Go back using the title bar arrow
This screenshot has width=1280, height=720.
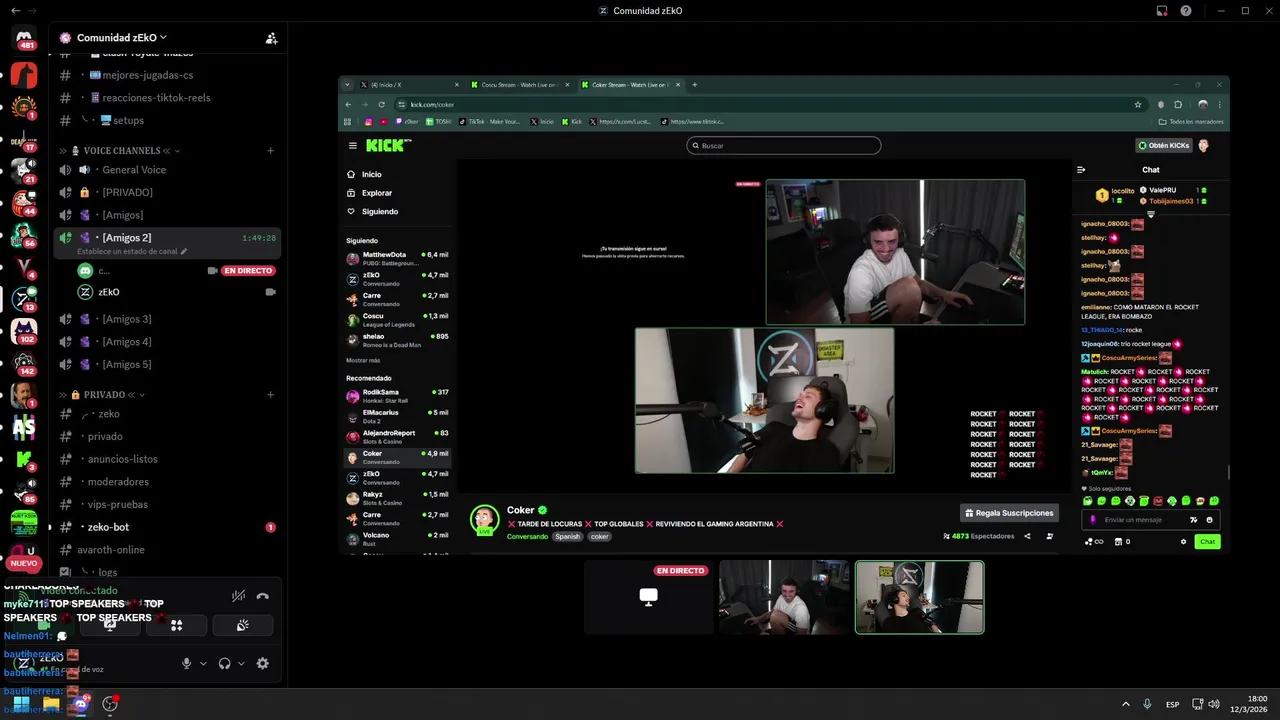14,10
